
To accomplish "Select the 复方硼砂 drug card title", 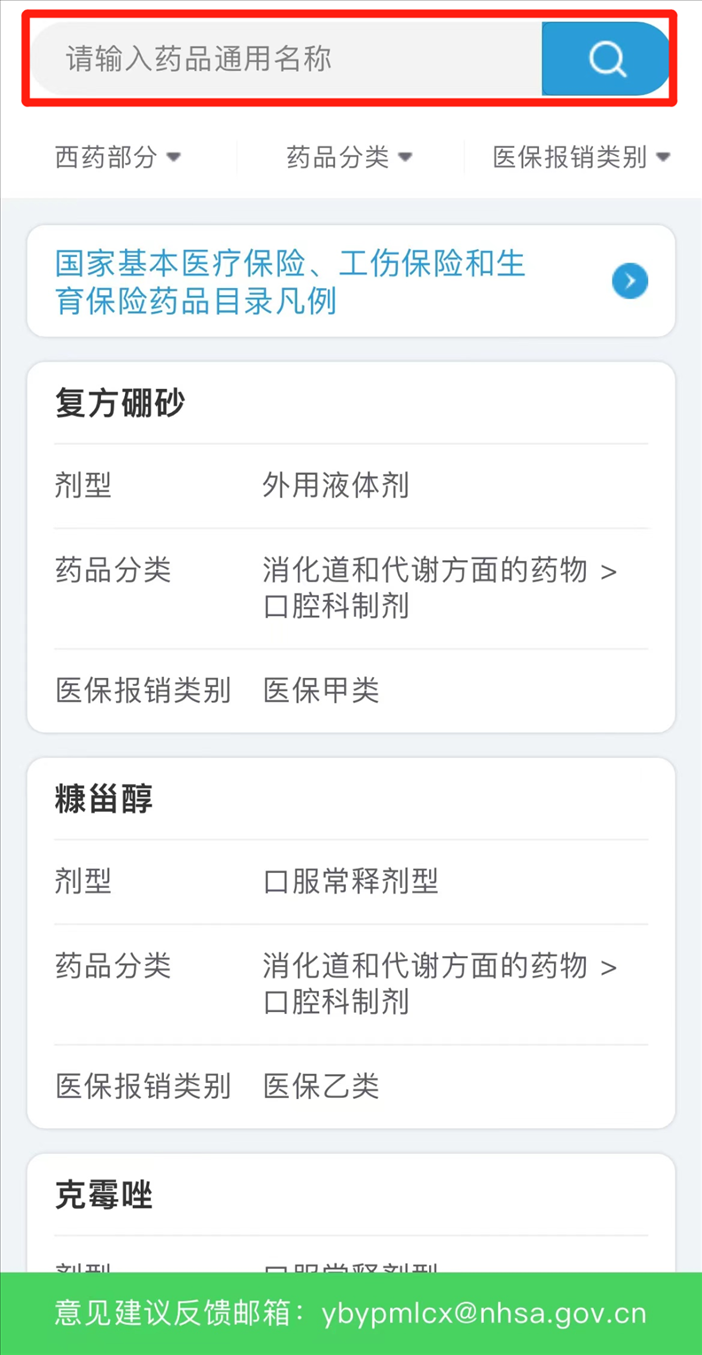I will click(120, 404).
